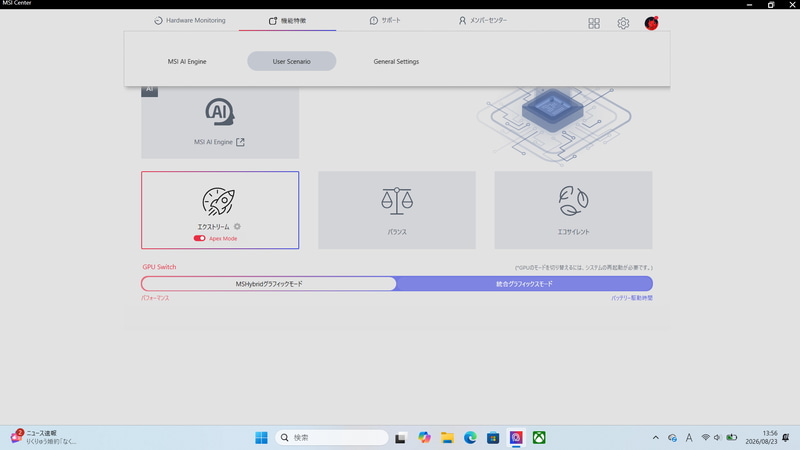Select the 機能特徴 features tab
Image resolution: width=800 pixels, height=450 pixels.
[x=287, y=21]
